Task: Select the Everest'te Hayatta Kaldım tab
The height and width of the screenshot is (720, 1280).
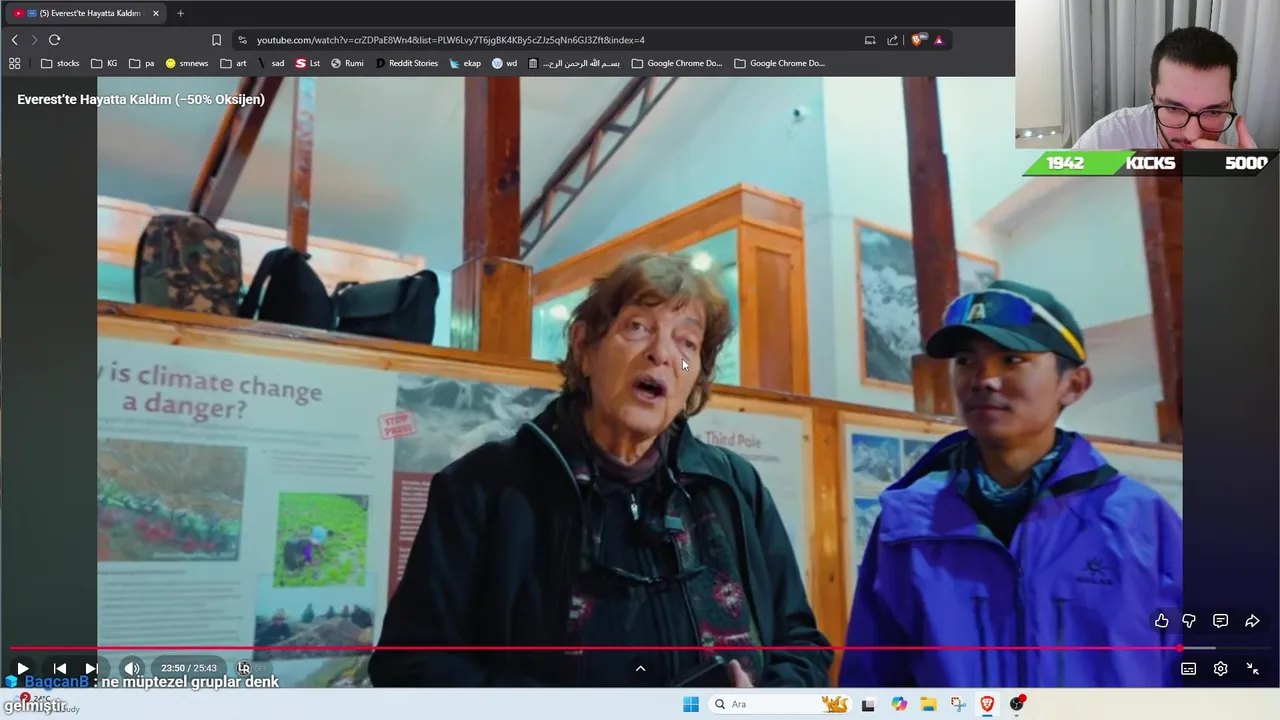Action: coord(85,13)
